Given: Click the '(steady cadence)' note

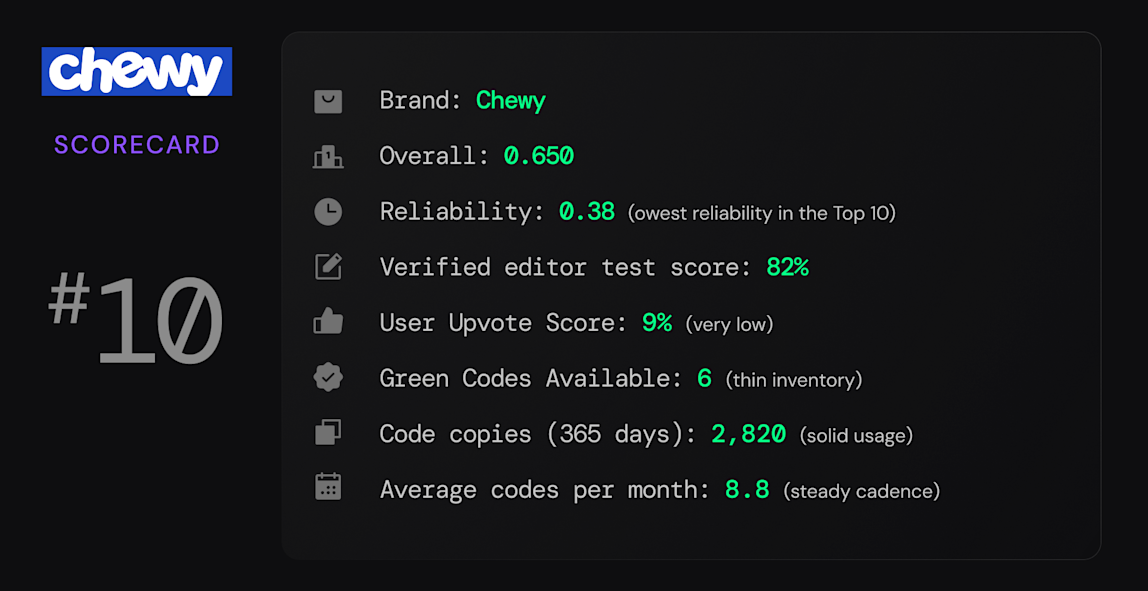Looking at the screenshot, I should click(862, 491).
